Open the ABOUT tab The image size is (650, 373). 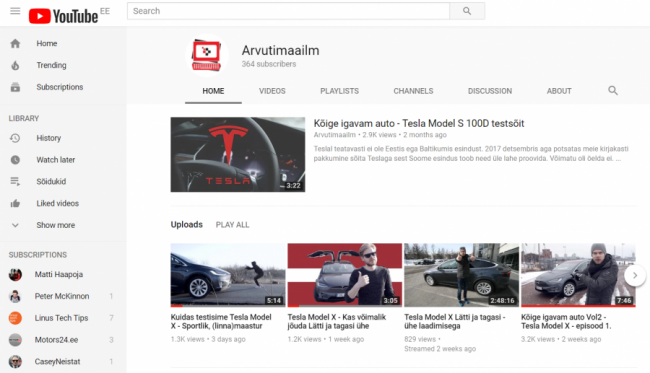click(x=559, y=91)
